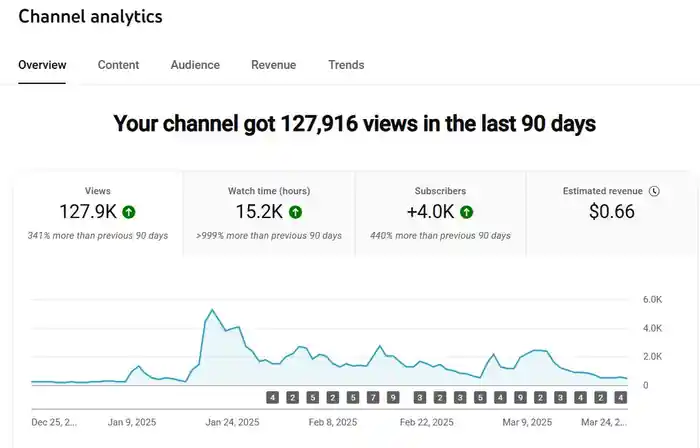Switch to the Content tab
Viewport: 700px width, 448px height.
[x=118, y=65]
